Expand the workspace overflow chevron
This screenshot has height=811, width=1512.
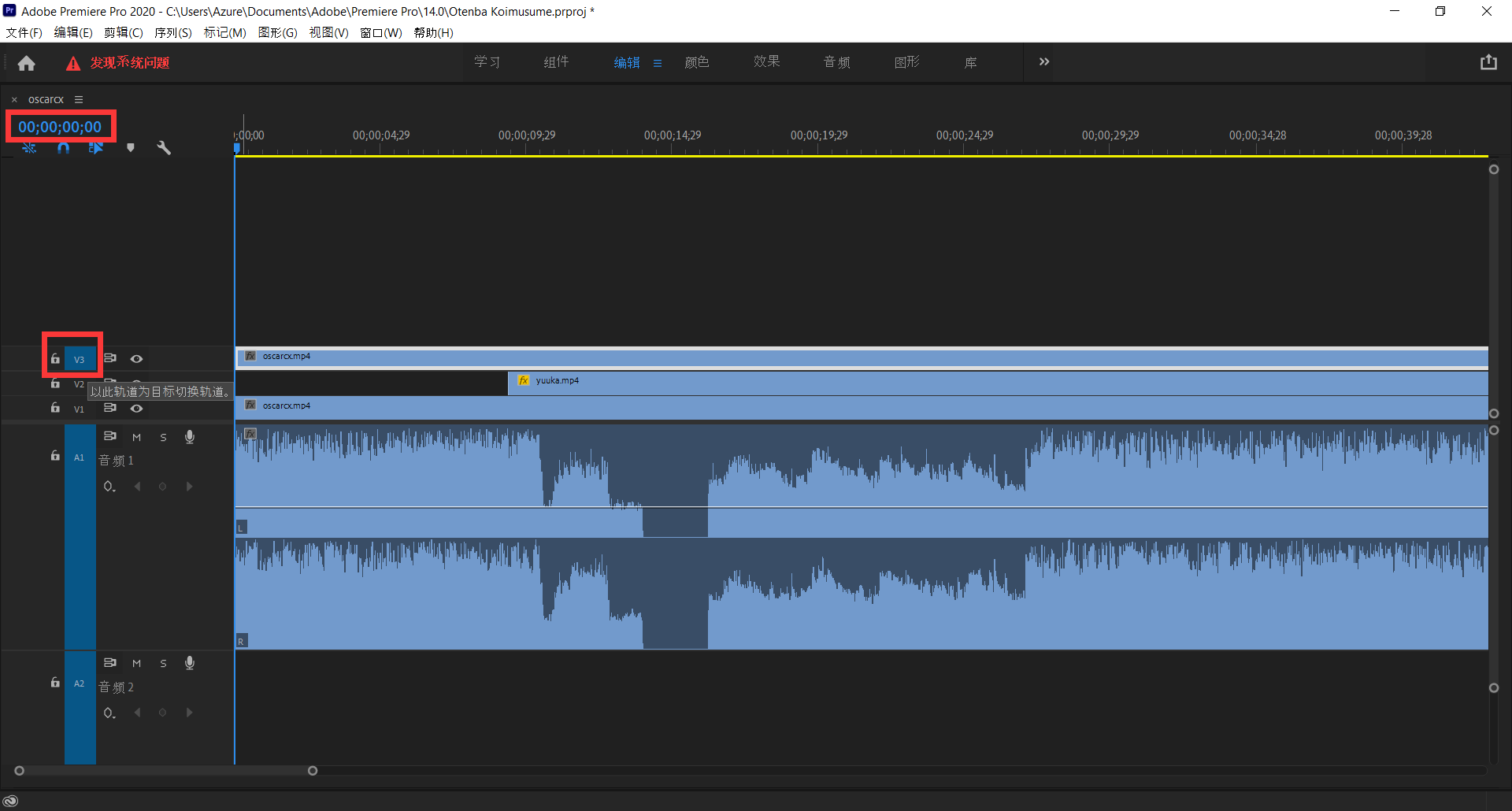coord(1043,62)
